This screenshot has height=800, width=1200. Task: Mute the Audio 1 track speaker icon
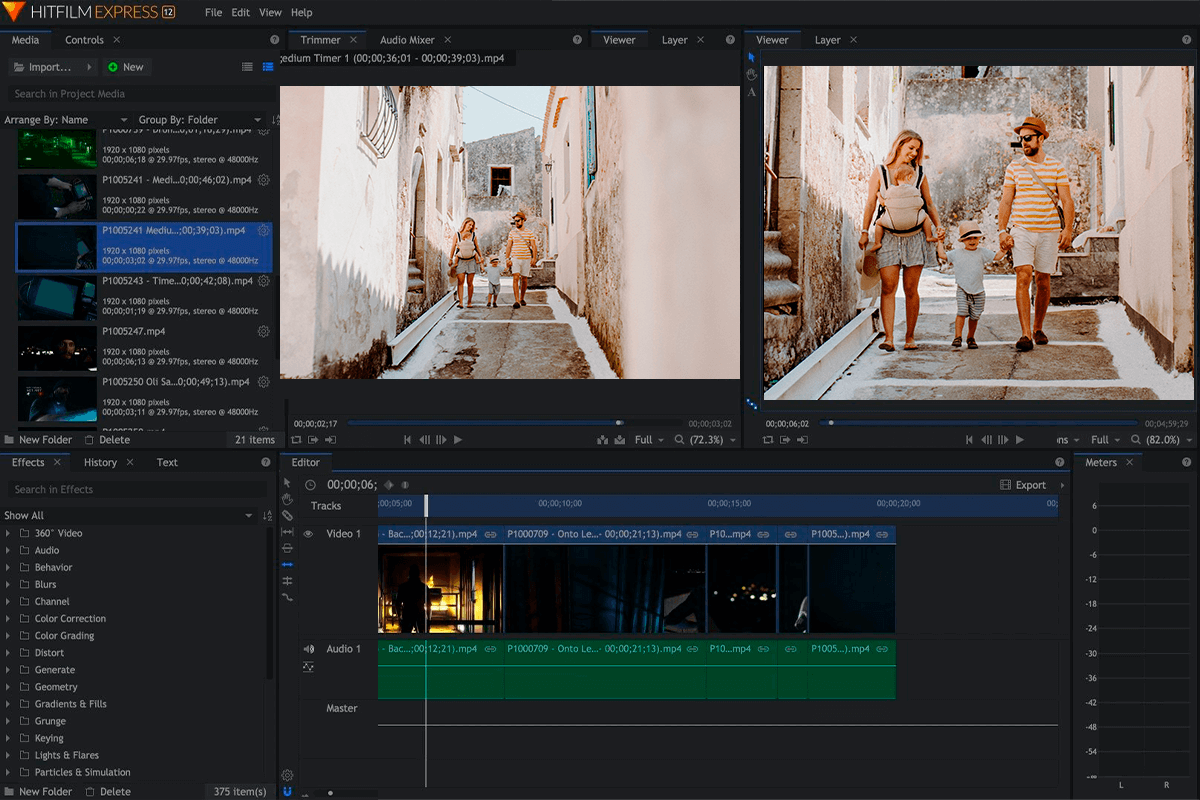(x=307, y=647)
